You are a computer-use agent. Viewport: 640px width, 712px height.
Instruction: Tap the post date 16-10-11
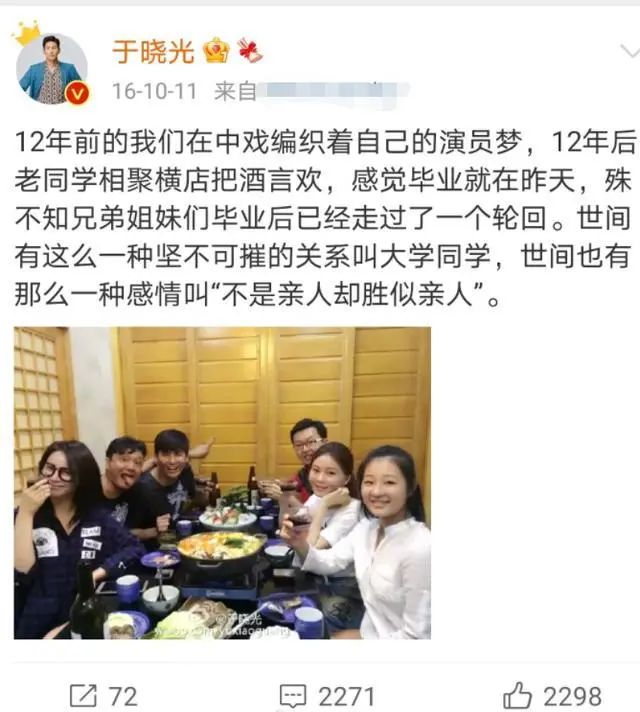(154, 91)
